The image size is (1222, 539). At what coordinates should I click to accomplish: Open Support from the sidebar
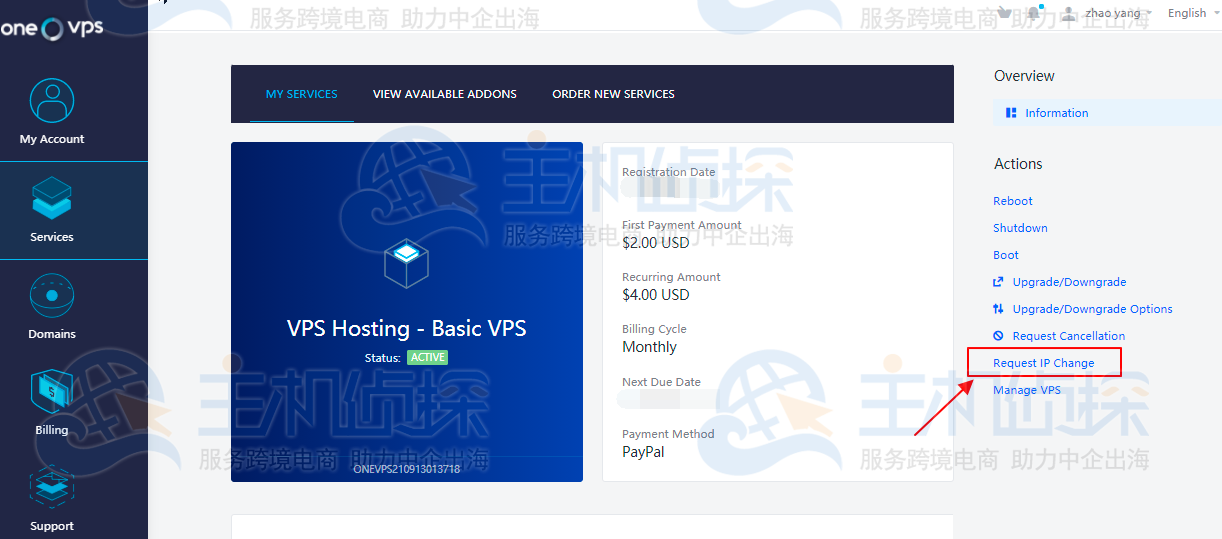pos(52,498)
